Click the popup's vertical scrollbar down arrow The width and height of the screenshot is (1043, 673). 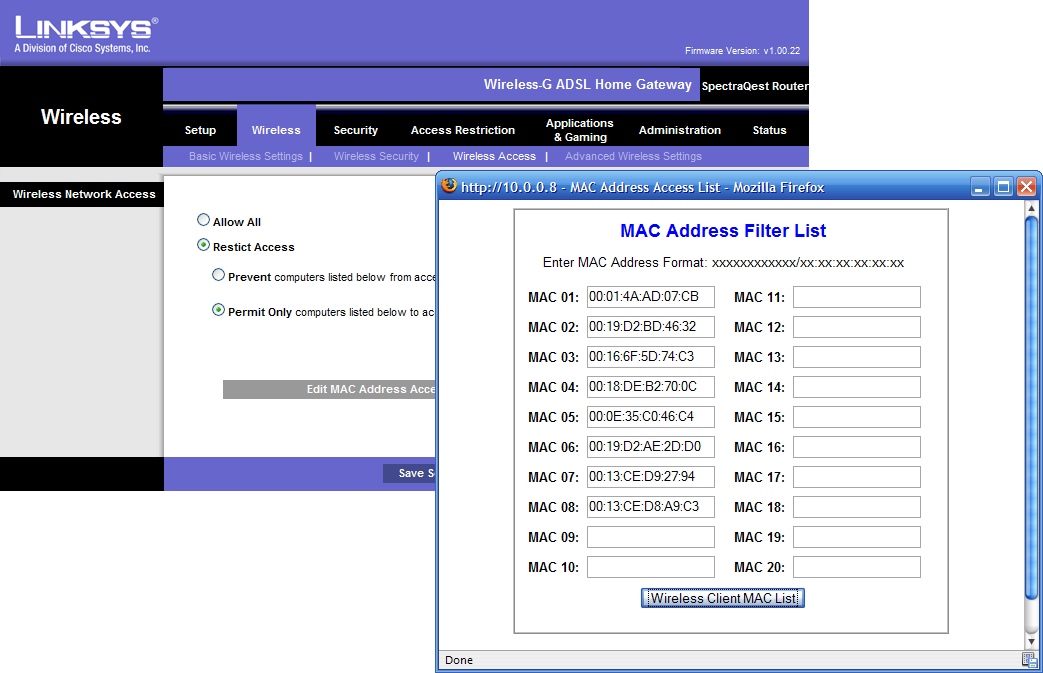1032,640
